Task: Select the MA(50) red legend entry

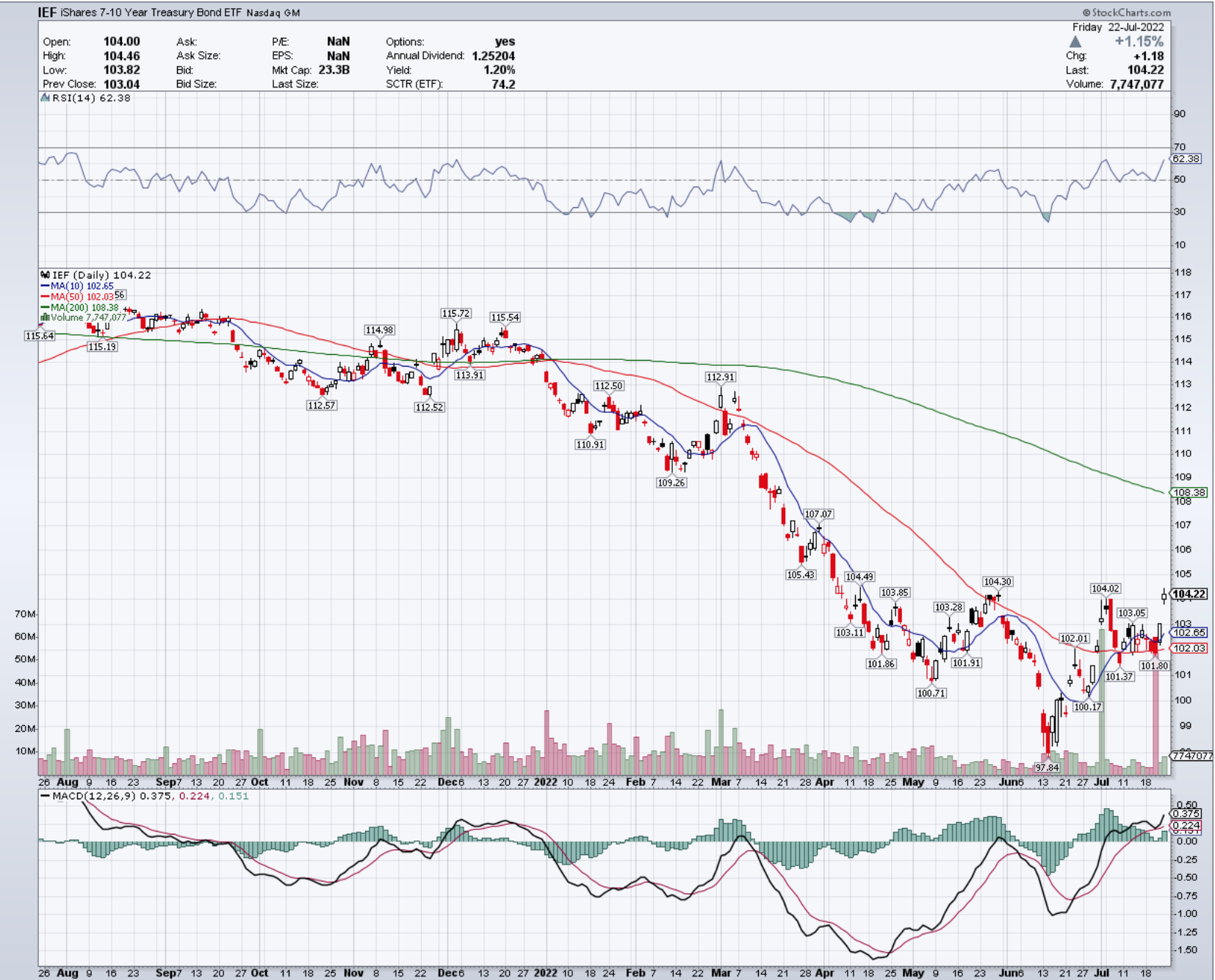Action: tap(77, 297)
